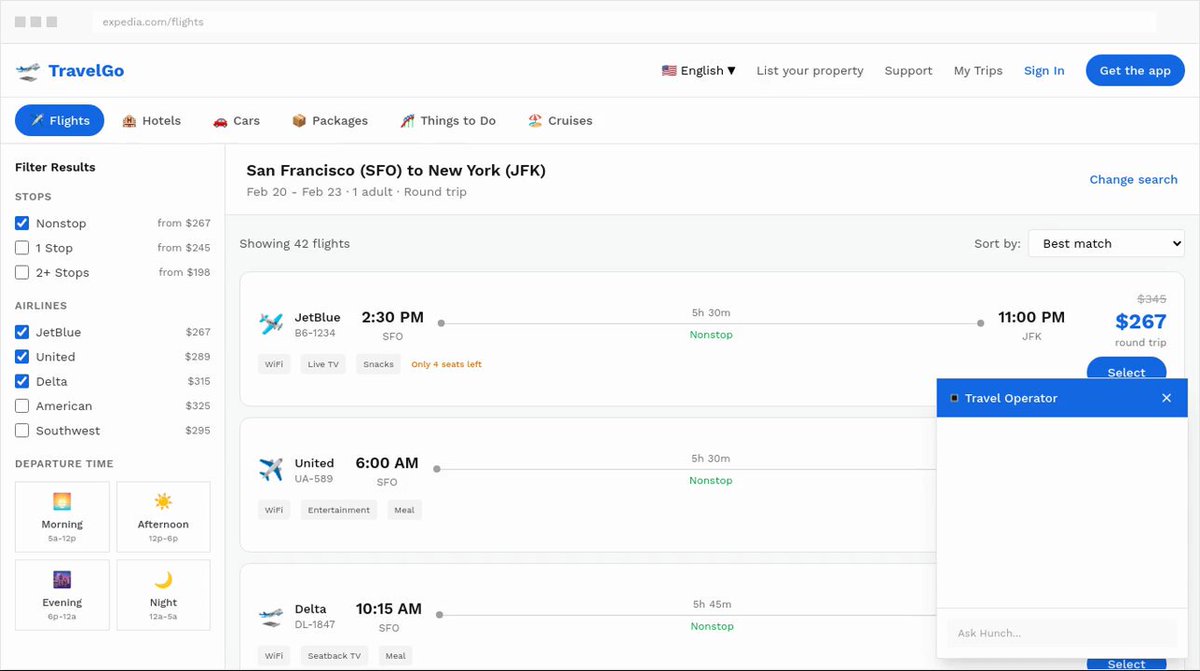Click the Get the app button

(x=1135, y=71)
